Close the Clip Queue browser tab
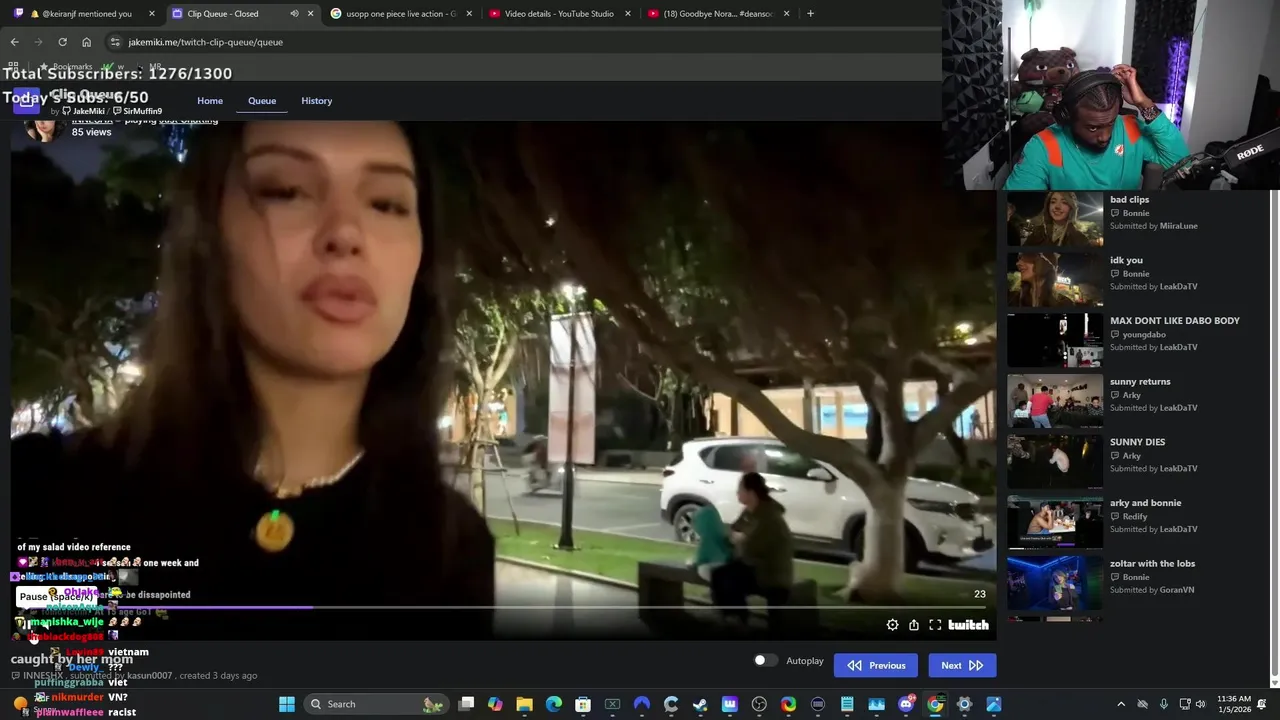Viewport: 1280px width, 720px height. tap(311, 14)
